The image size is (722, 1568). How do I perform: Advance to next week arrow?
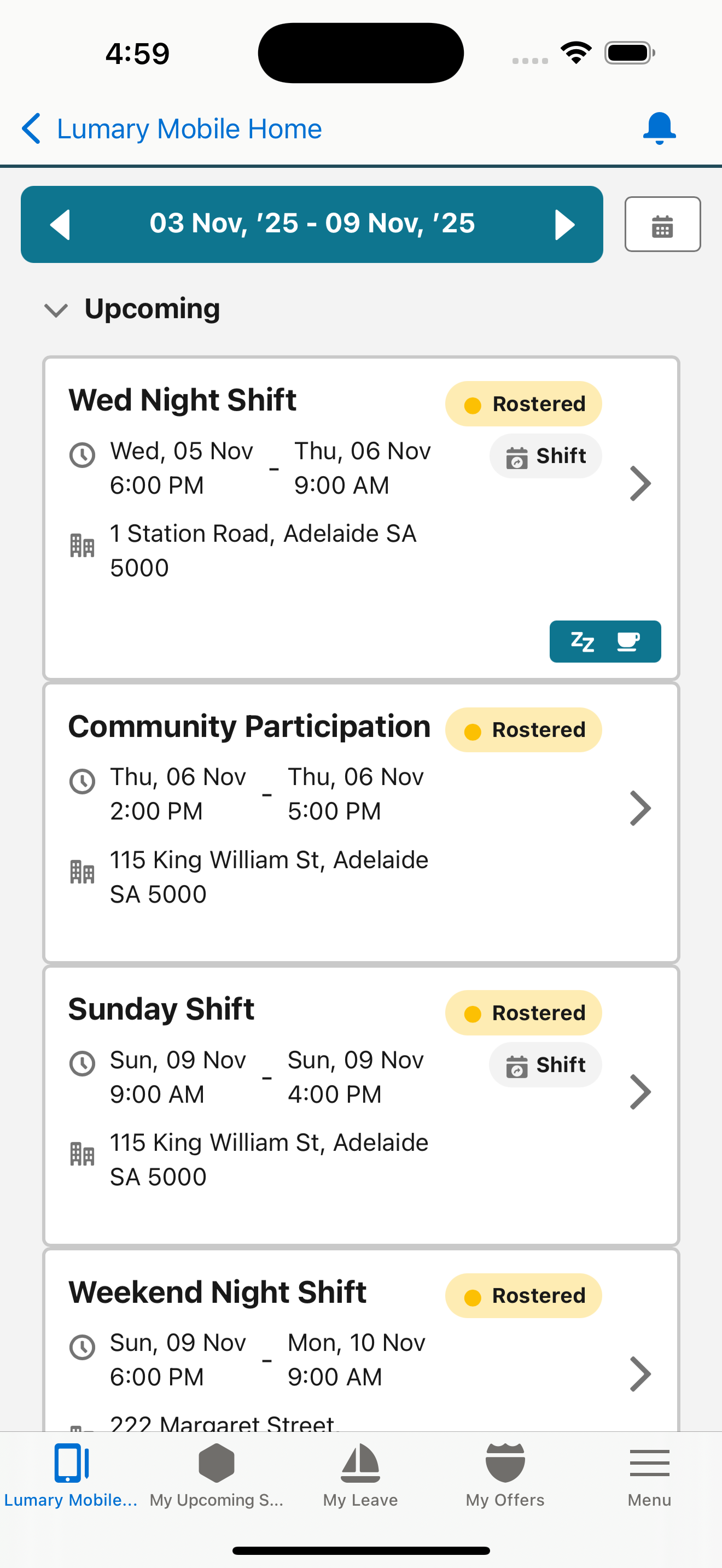[x=564, y=225]
